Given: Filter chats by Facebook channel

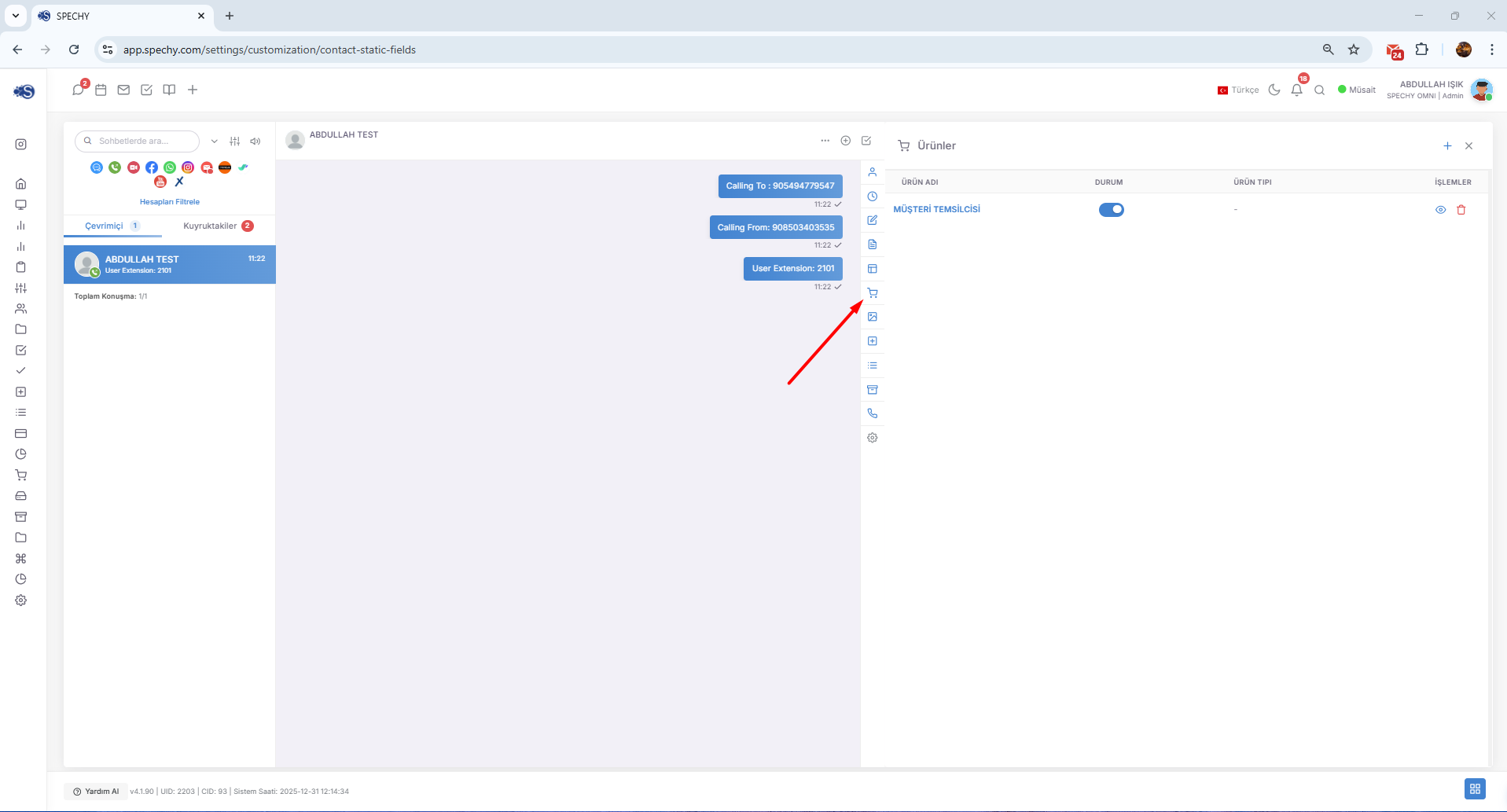Looking at the screenshot, I should (x=152, y=167).
